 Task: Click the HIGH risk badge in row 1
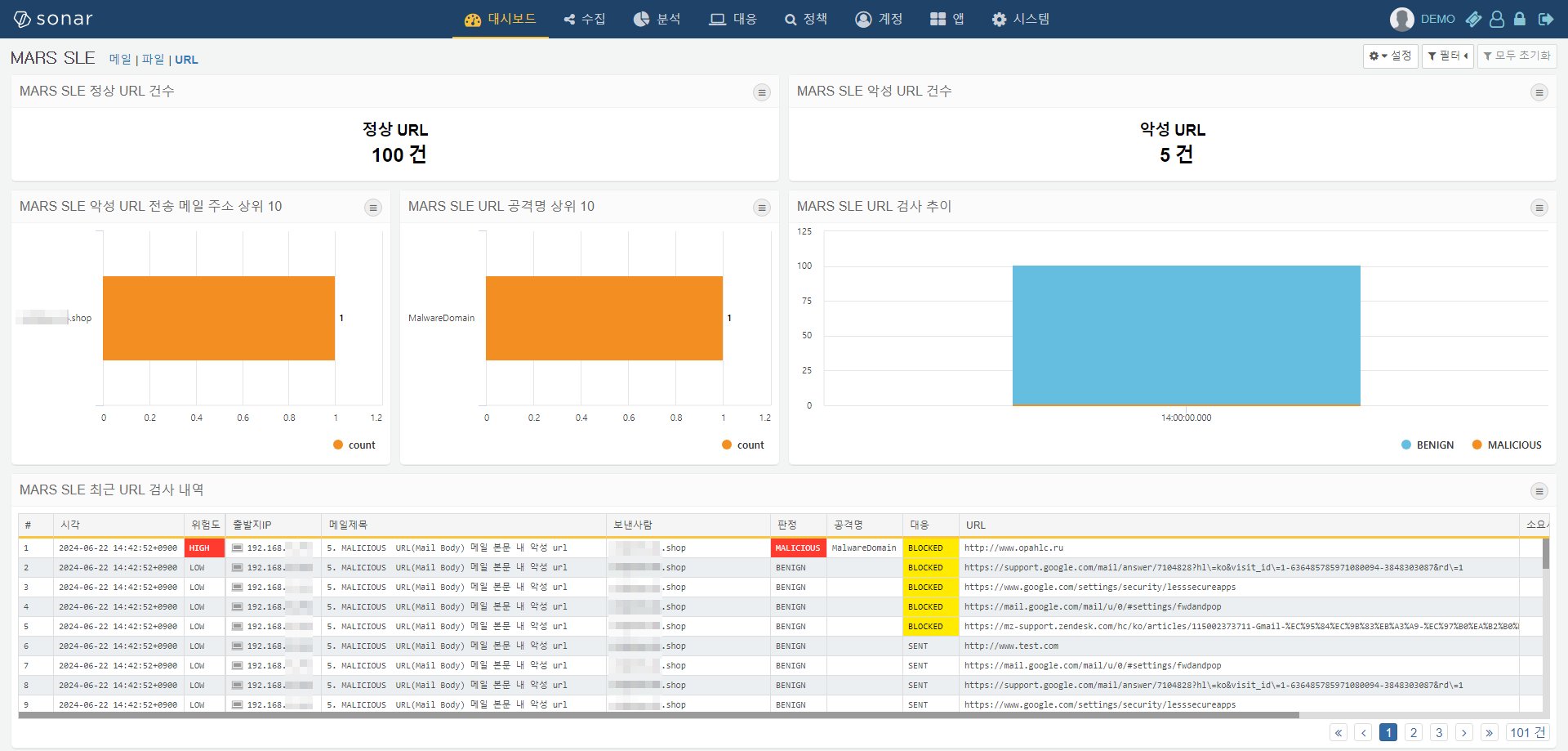[205, 548]
